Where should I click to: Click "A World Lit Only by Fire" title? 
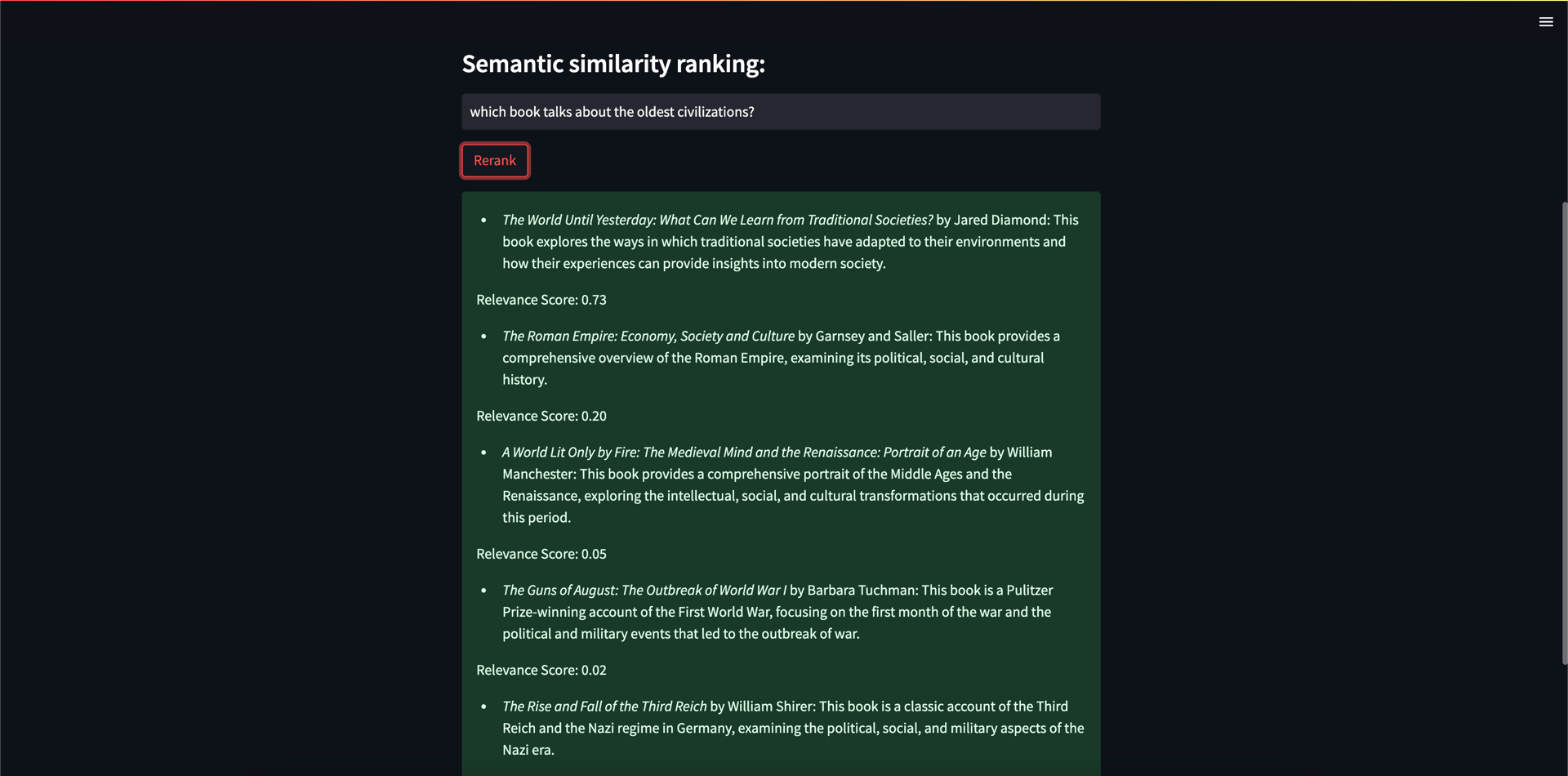tap(744, 452)
